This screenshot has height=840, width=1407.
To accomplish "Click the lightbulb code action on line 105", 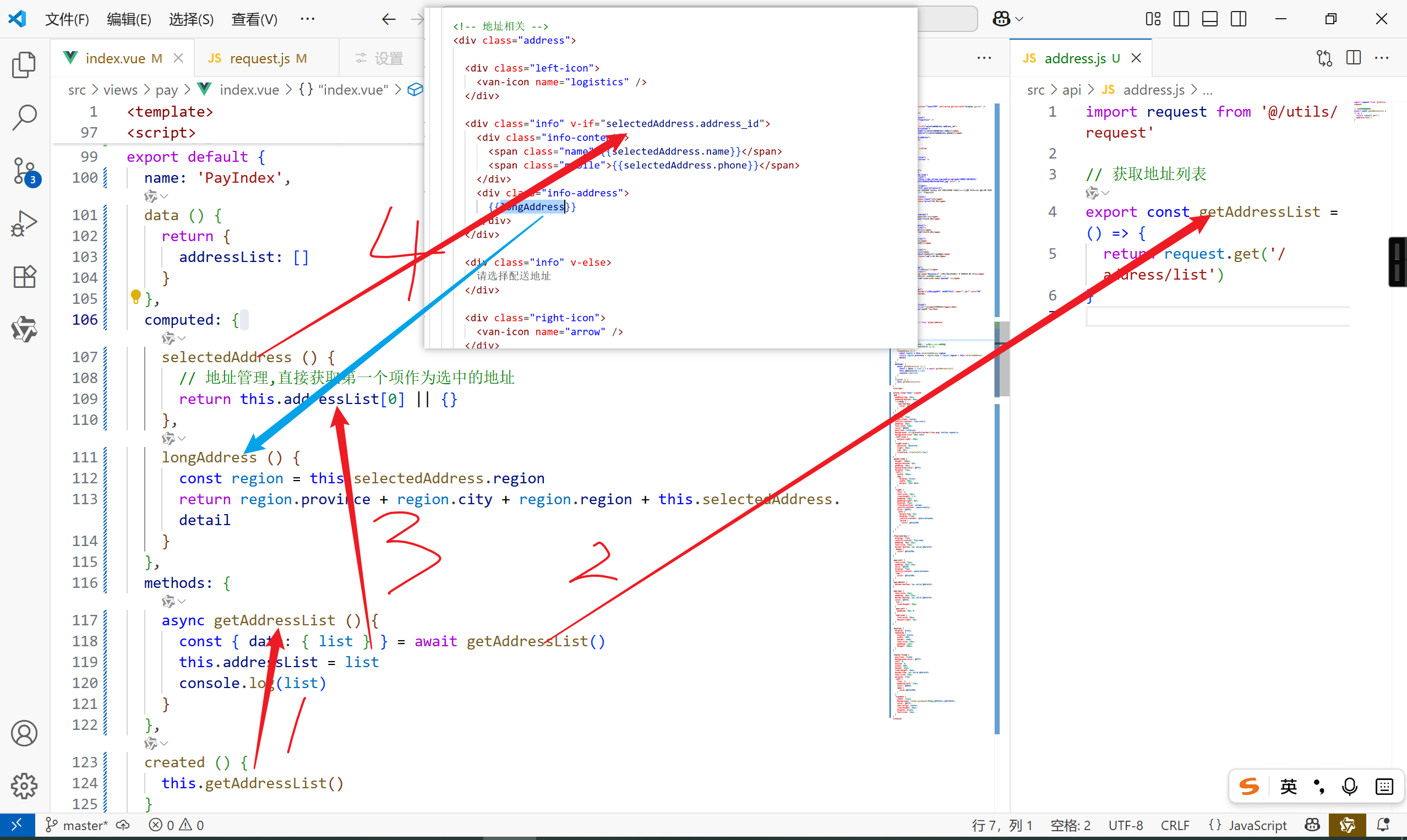I will pyautogui.click(x=136, y=297).
